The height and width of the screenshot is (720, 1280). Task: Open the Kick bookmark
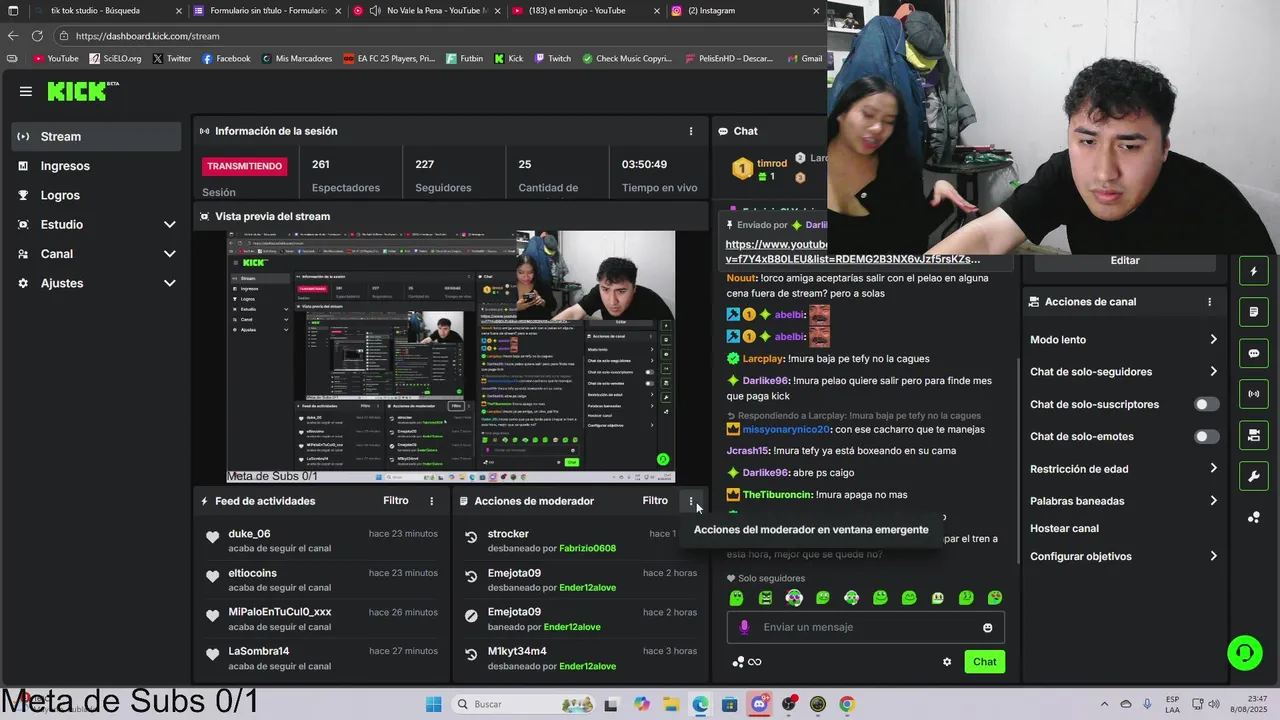pos(508,59)
